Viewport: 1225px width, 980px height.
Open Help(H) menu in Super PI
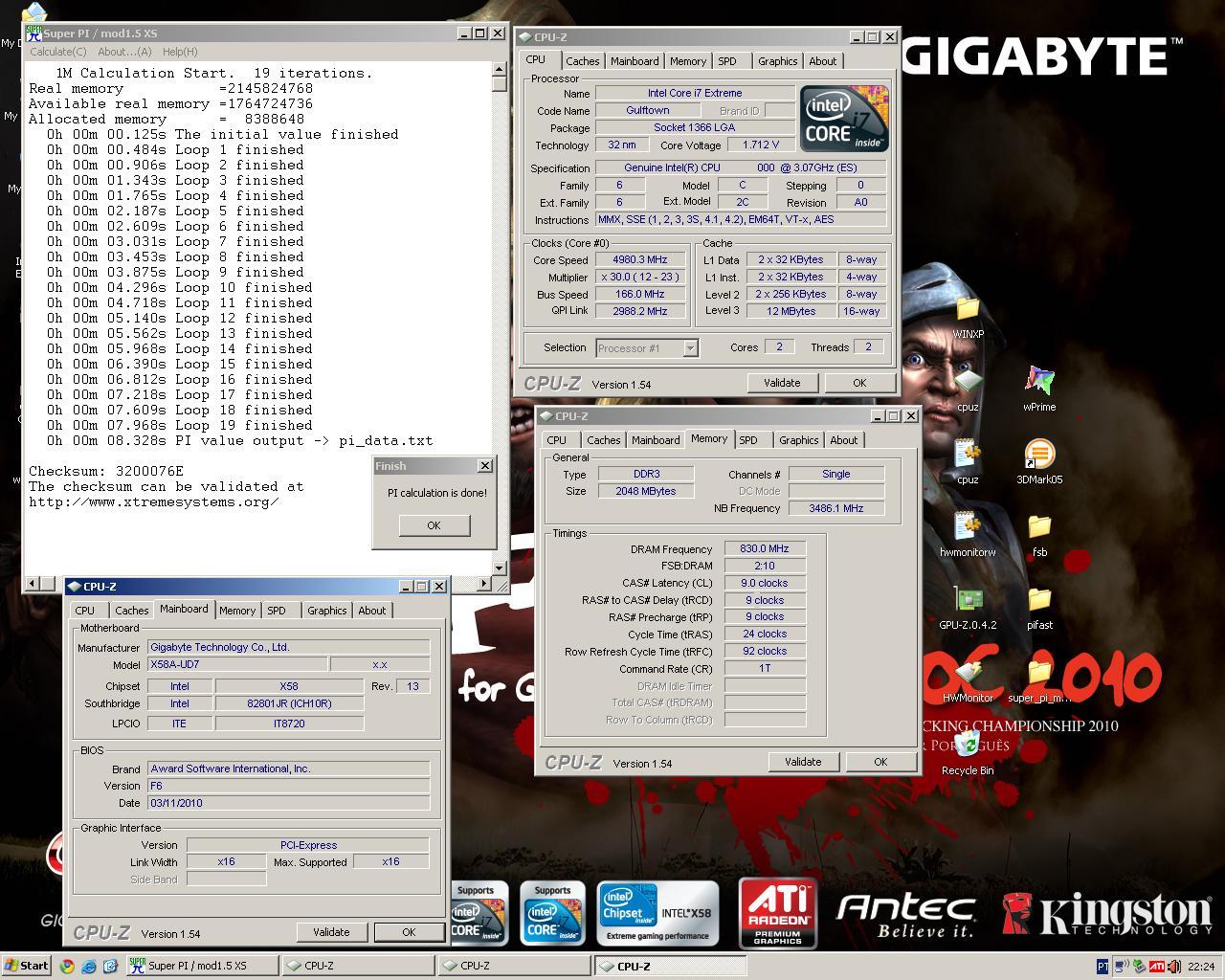(180, 52)
